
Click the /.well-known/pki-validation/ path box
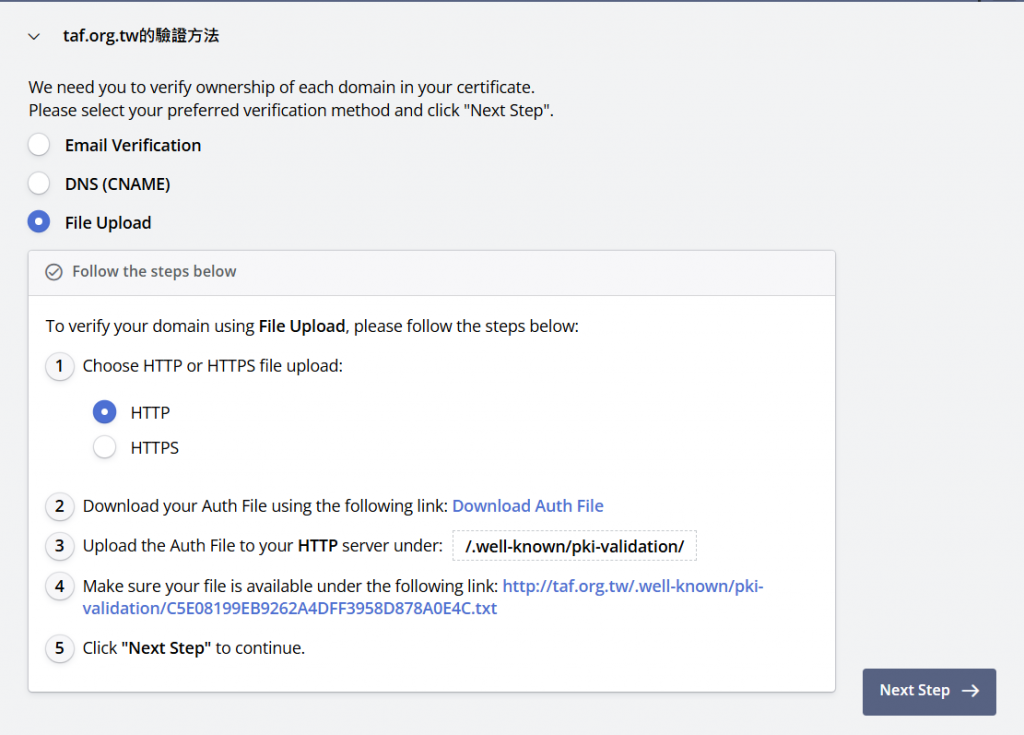point(574,546)
